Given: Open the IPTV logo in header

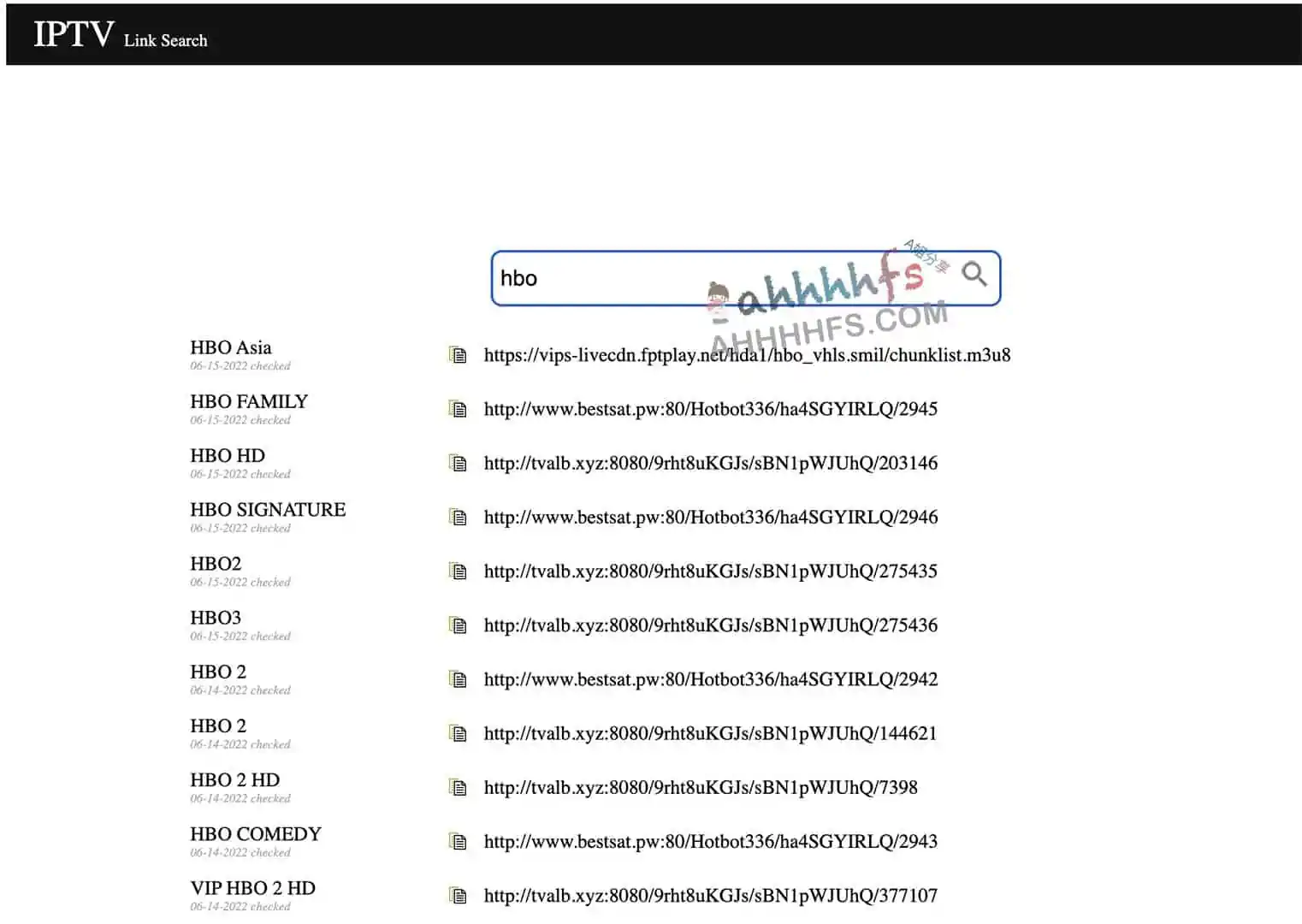Looking at the screenshot, I should (73, 34).
